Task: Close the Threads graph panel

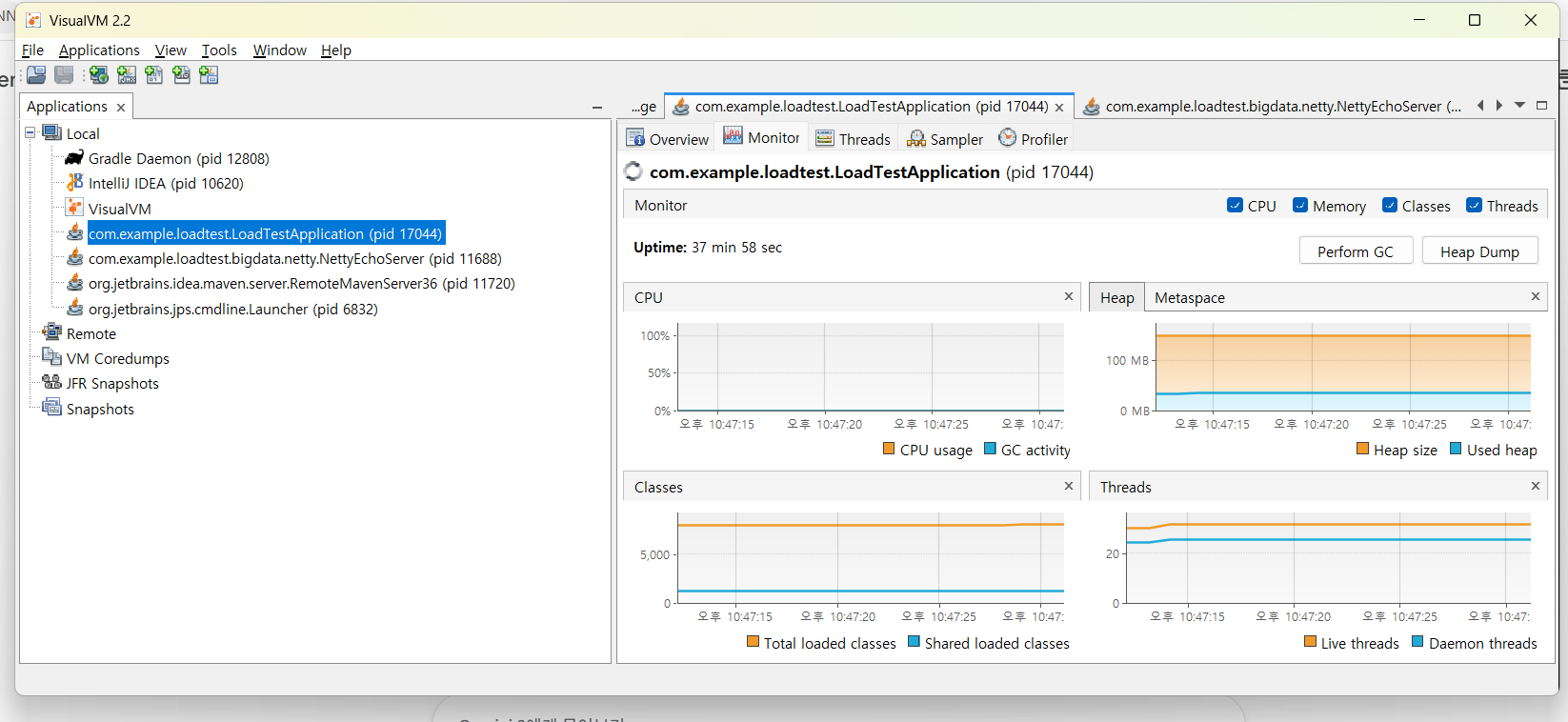Action: (x=1536, y=486)
